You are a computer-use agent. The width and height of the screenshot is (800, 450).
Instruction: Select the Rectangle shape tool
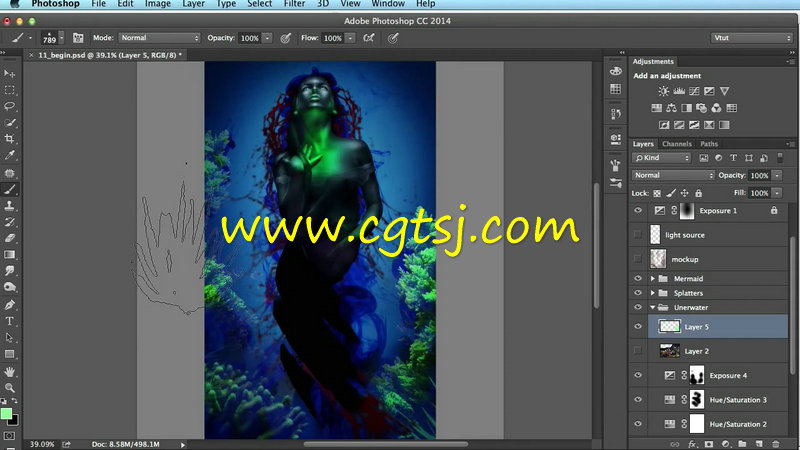(x=9, y=354)
